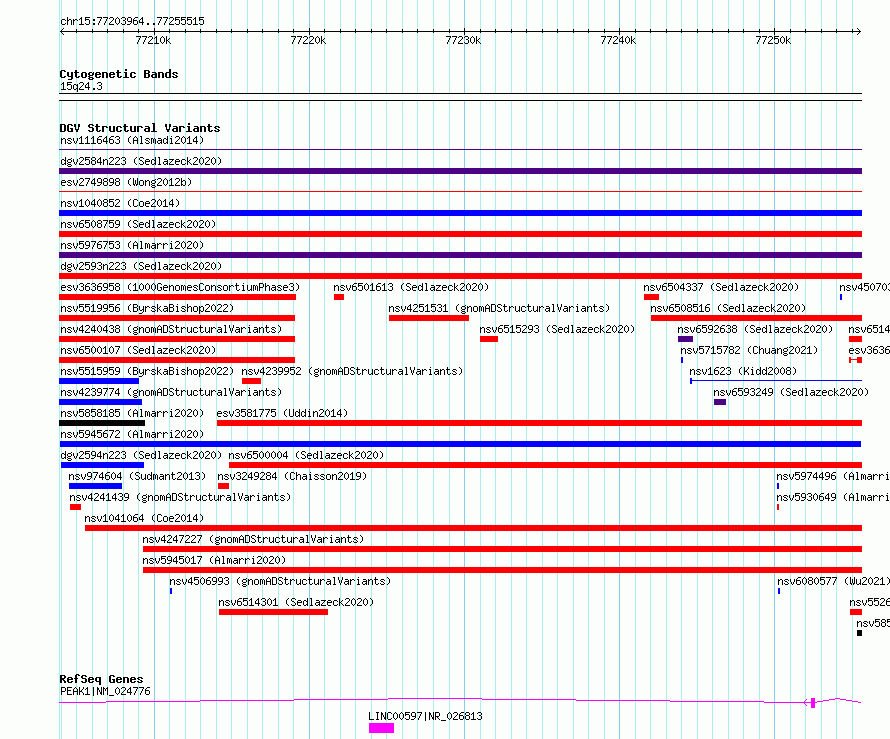Screen dimensions: 890x739
Task: Select the nsv5515959 (ByrskaBishop2022) blue bar
Action: 99,381
